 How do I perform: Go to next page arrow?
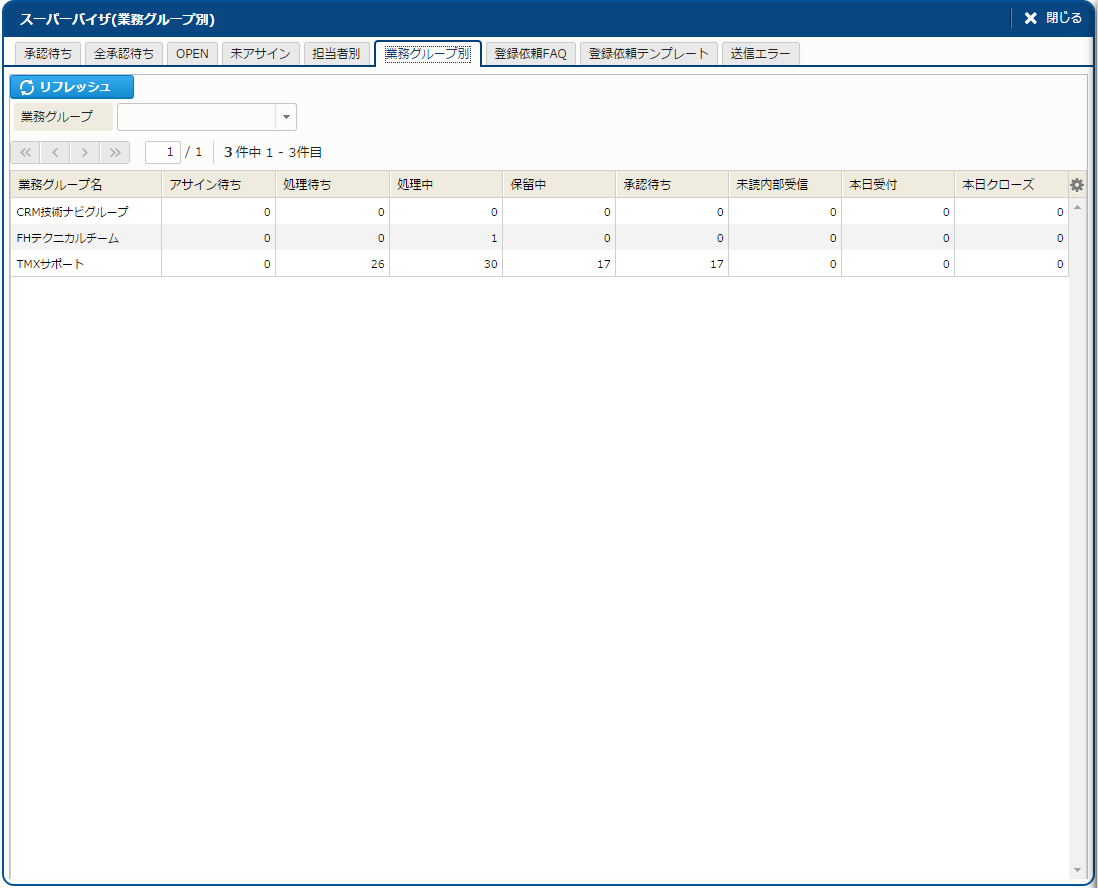tap(85, 153)
